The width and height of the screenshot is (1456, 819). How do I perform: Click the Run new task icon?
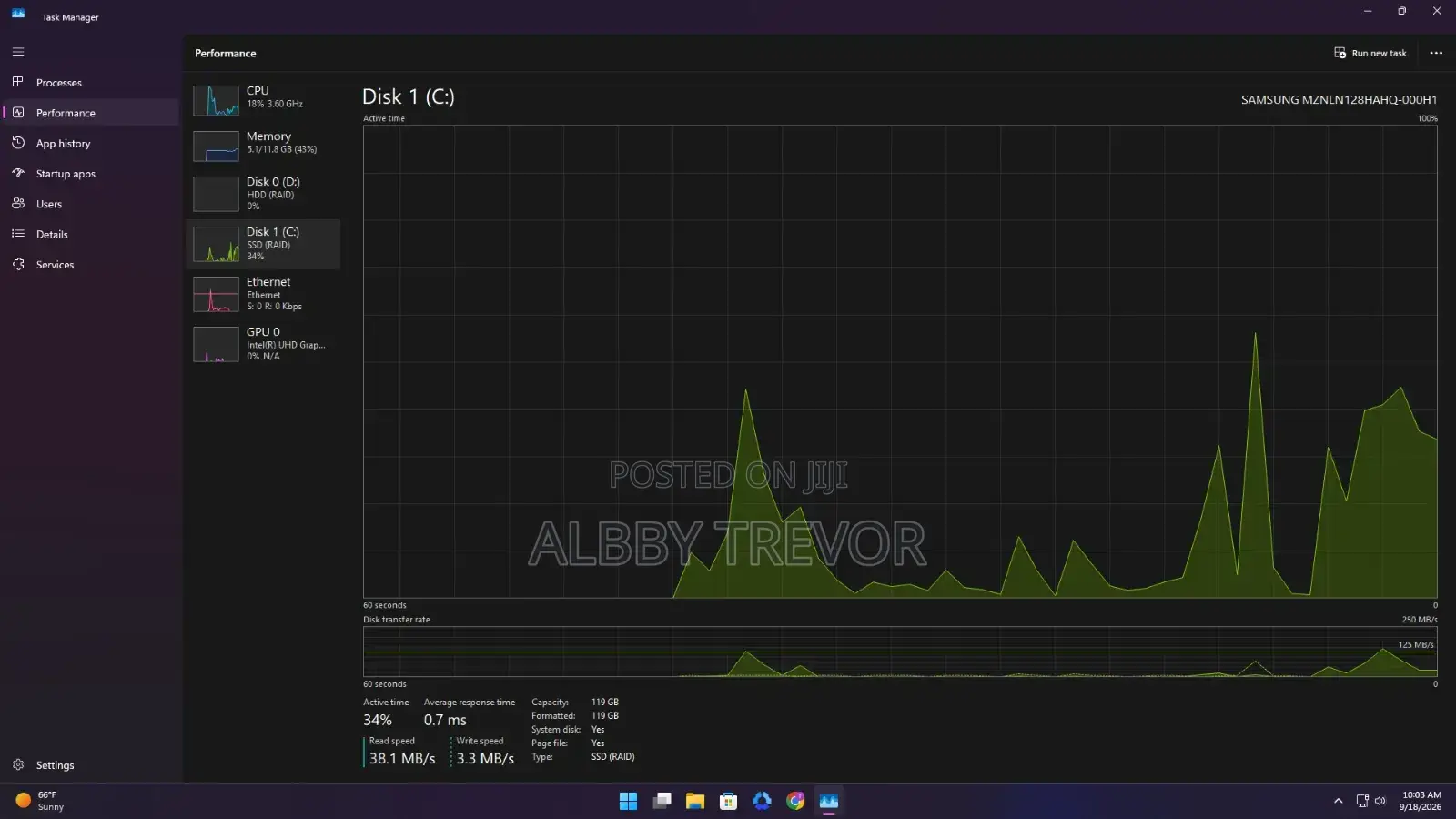[x=1340, y=53]
